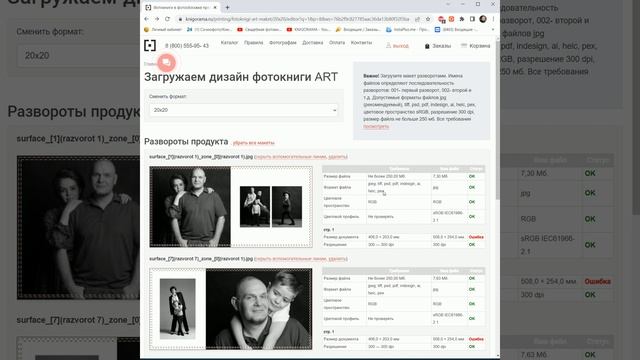Image resolution: width=640 pixels, height=360 pixels.
Task: Hide guide lines for razvorot 1 spread
Action: (291, 157)
